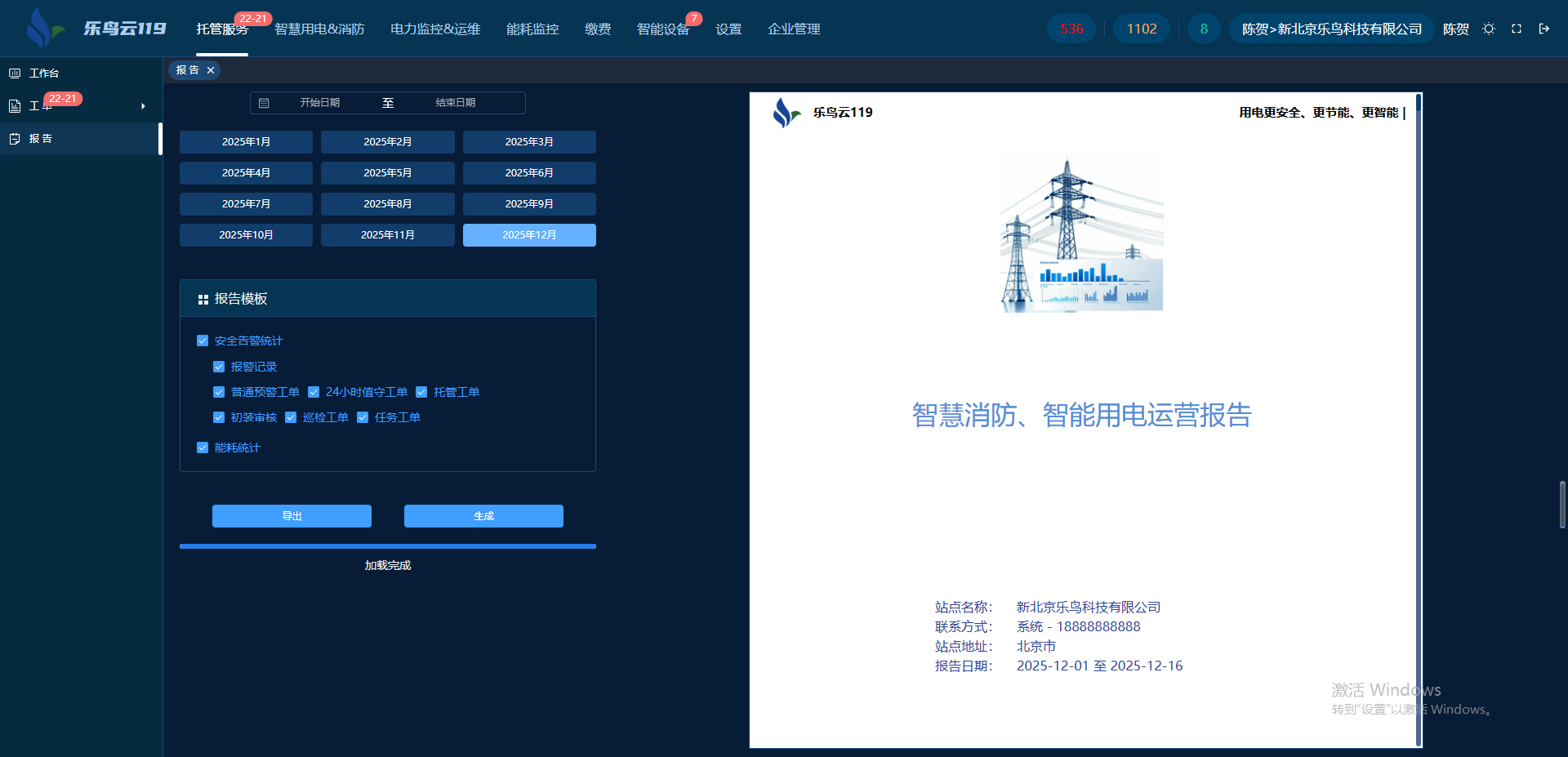
Task: Open the company selector 陈贺>新北京乐鸟科技有限公司
Action: click(x=1332, y=29)
